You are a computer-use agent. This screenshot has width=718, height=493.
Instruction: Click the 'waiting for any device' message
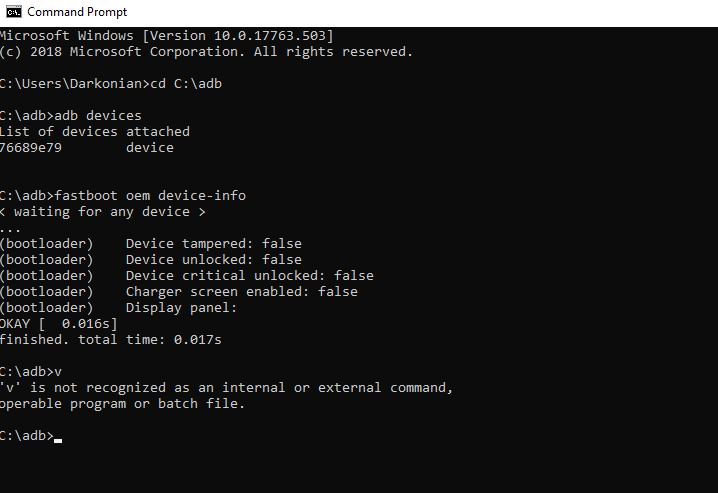pyautogui.click(x=103, y=211)
